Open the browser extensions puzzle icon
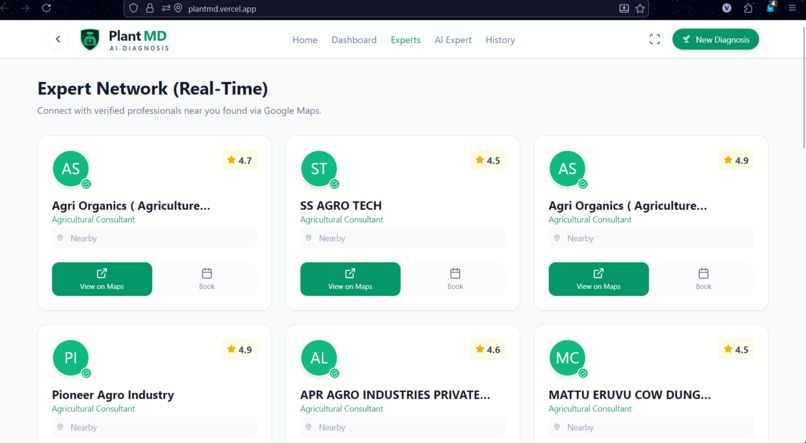Viewport: 806px width, 443px height. 748,8
